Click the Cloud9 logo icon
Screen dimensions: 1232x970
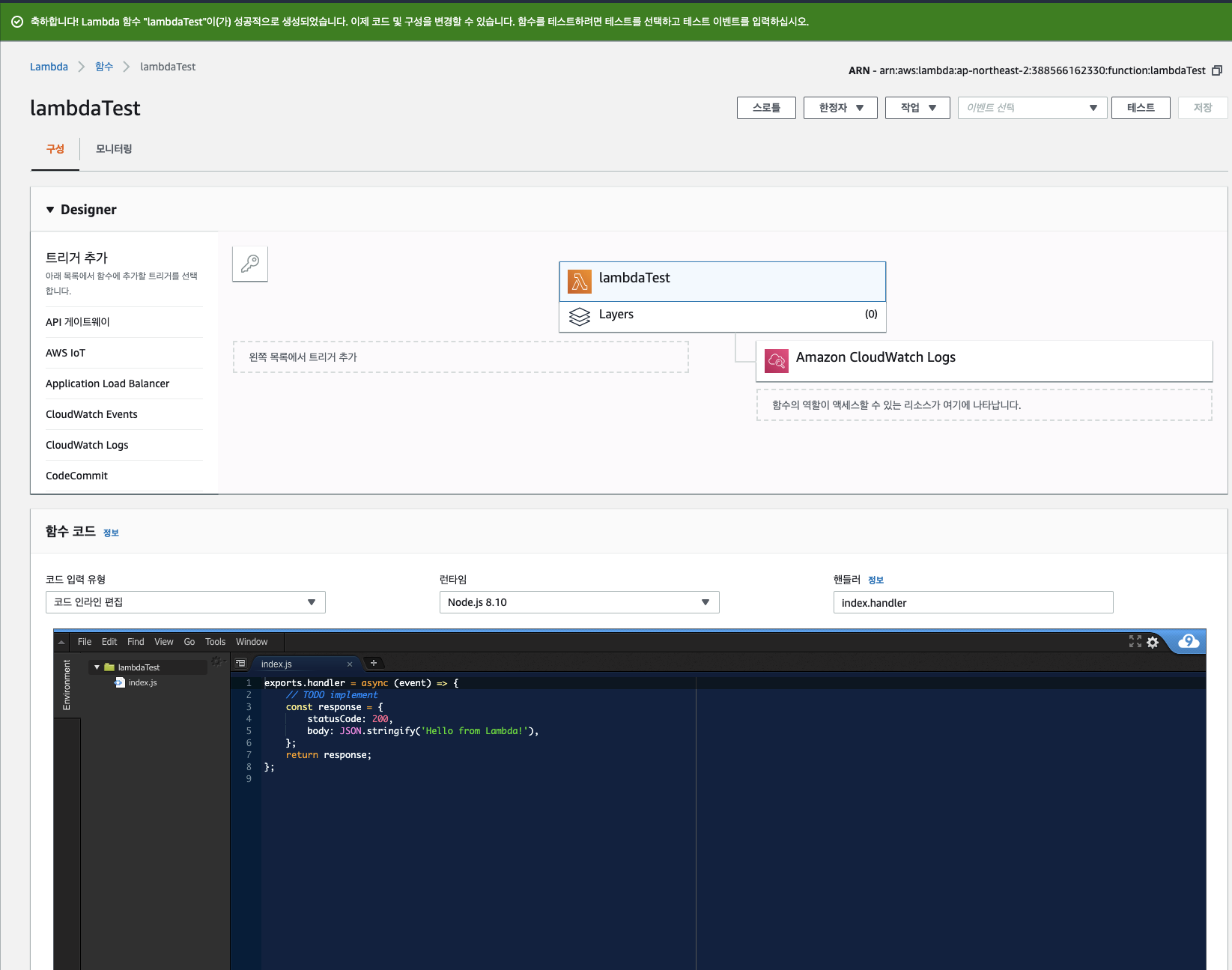pos(1189,641)
